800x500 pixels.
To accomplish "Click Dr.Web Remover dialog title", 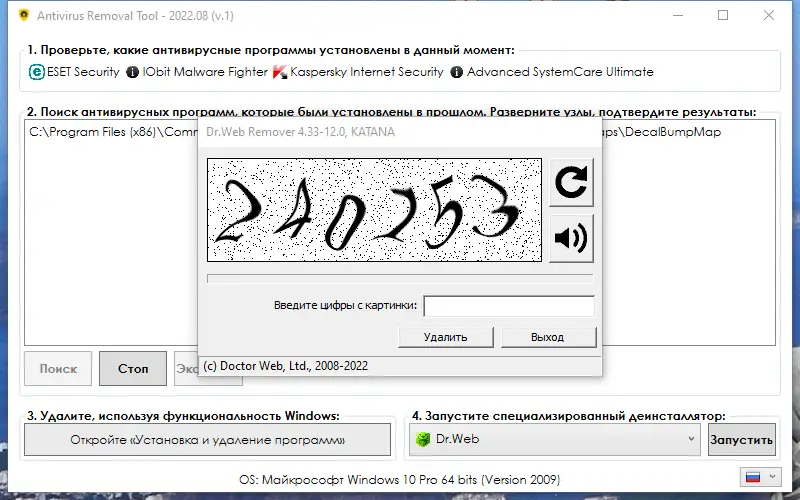I will click(x=300, y=132).
